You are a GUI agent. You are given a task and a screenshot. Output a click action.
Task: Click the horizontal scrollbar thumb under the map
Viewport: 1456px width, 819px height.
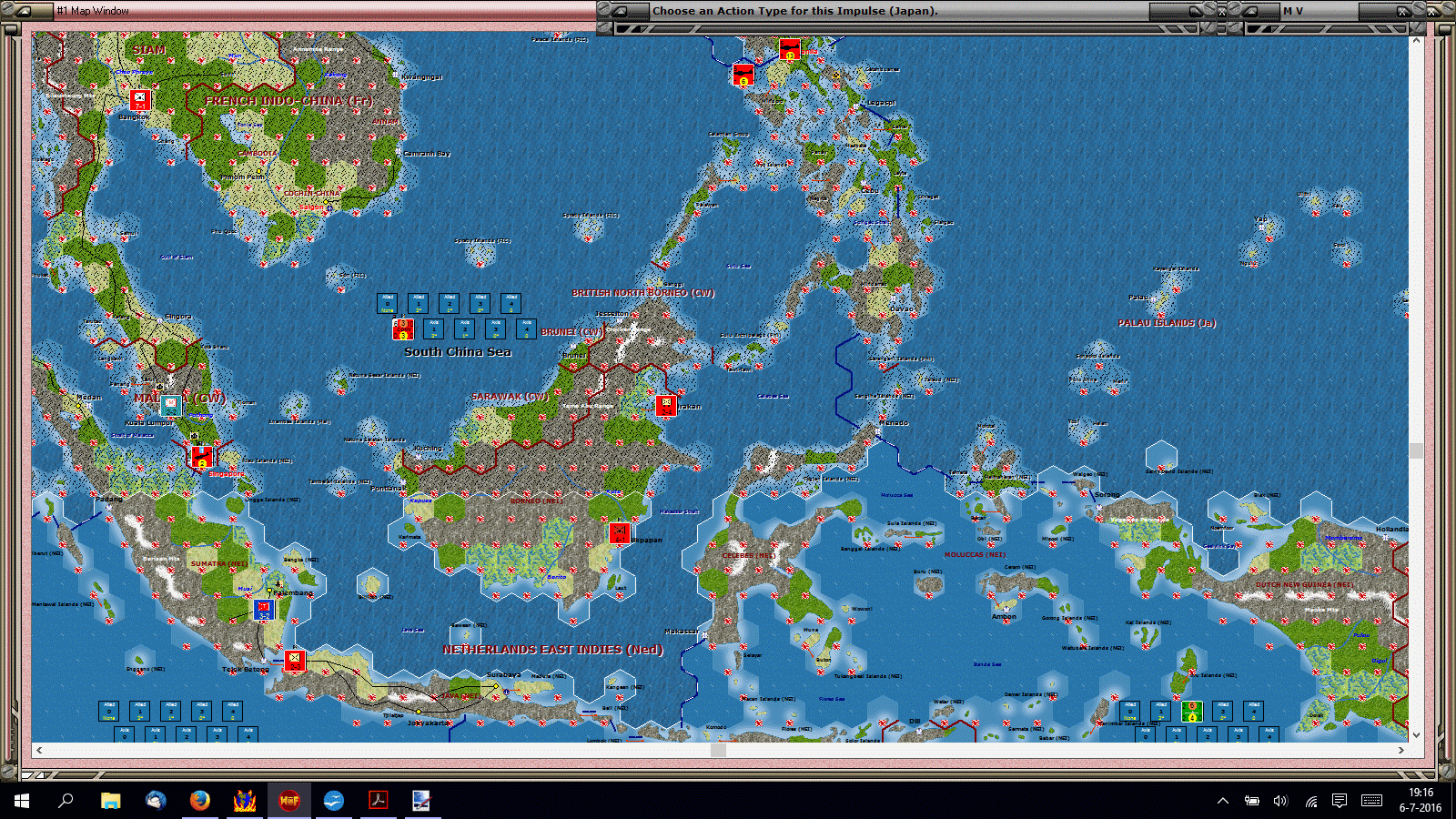tap(719, 750)
